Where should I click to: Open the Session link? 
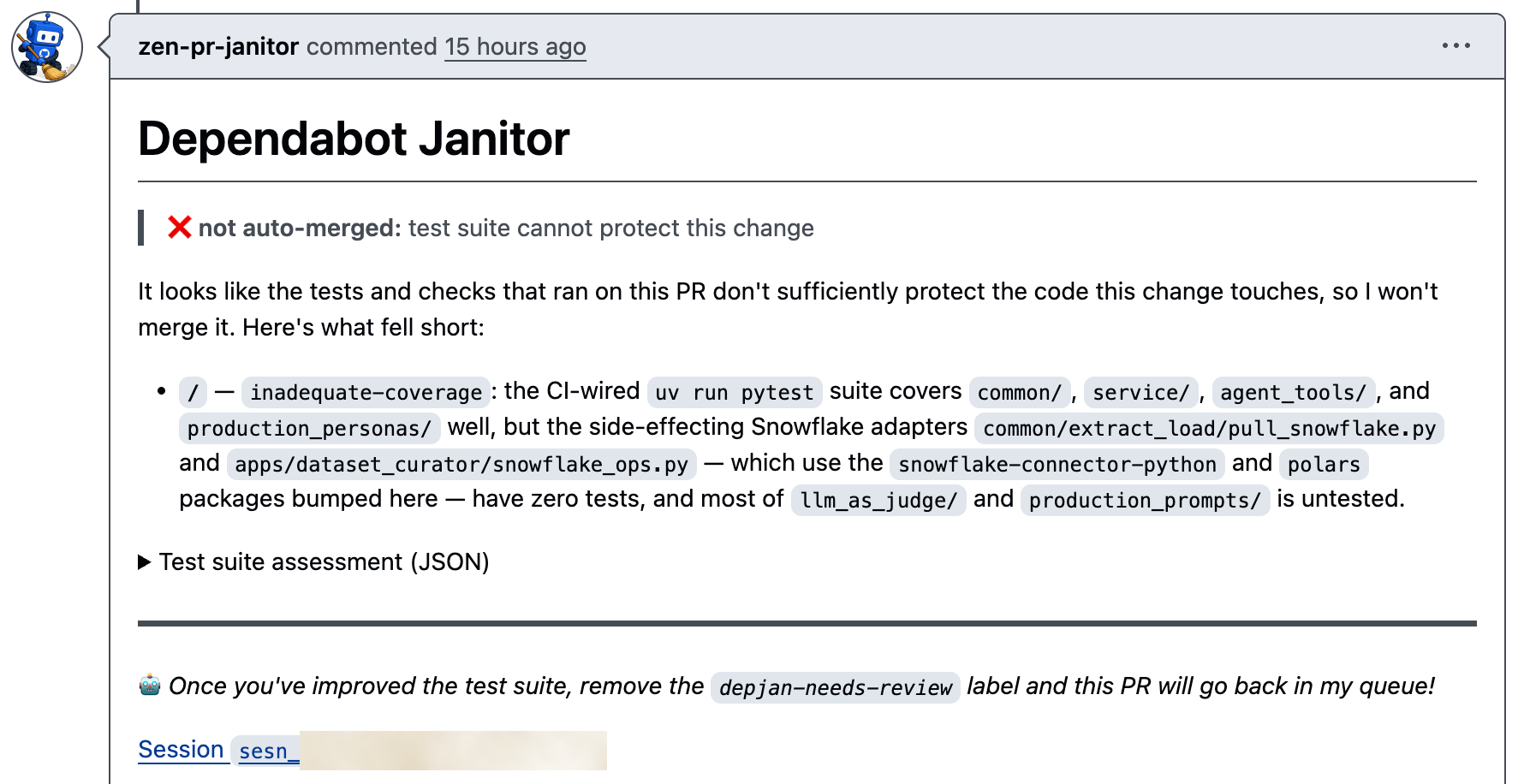(181, 749)
